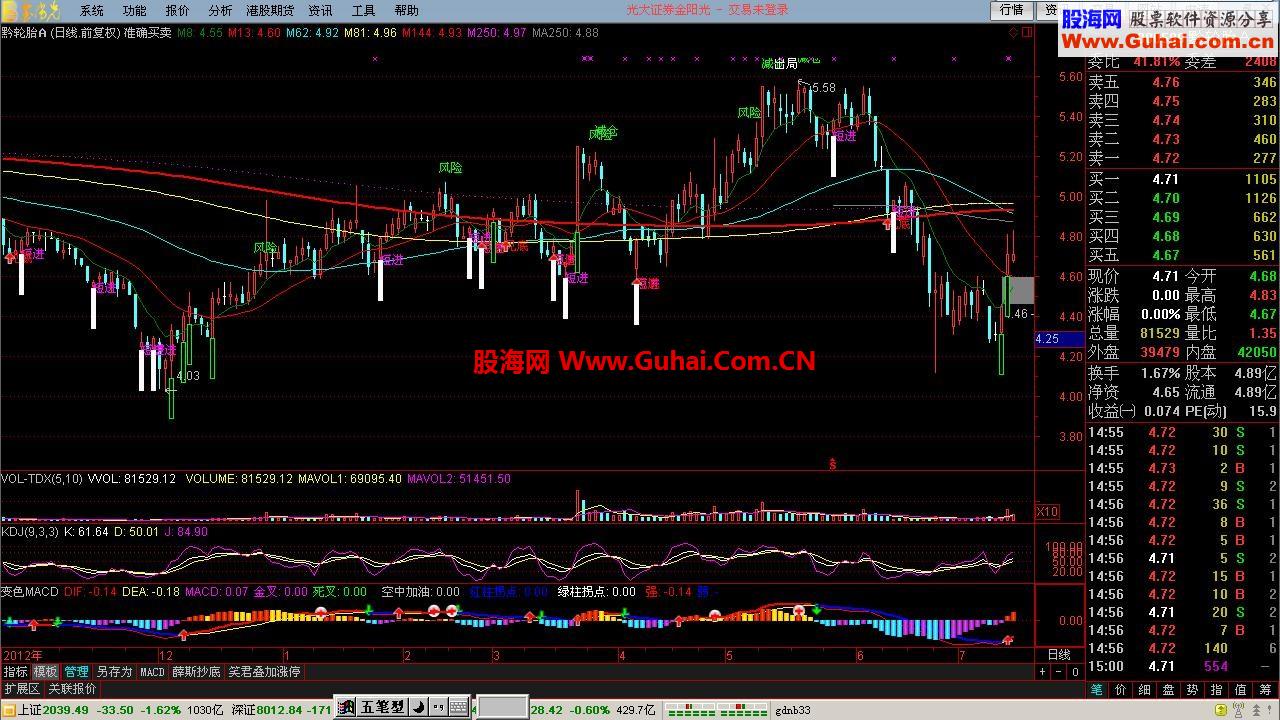Viewport: 1280px width, 720px height.
Task: Click the gdnb33 server label
Action: pyautogui.click(x=794, y=710)
